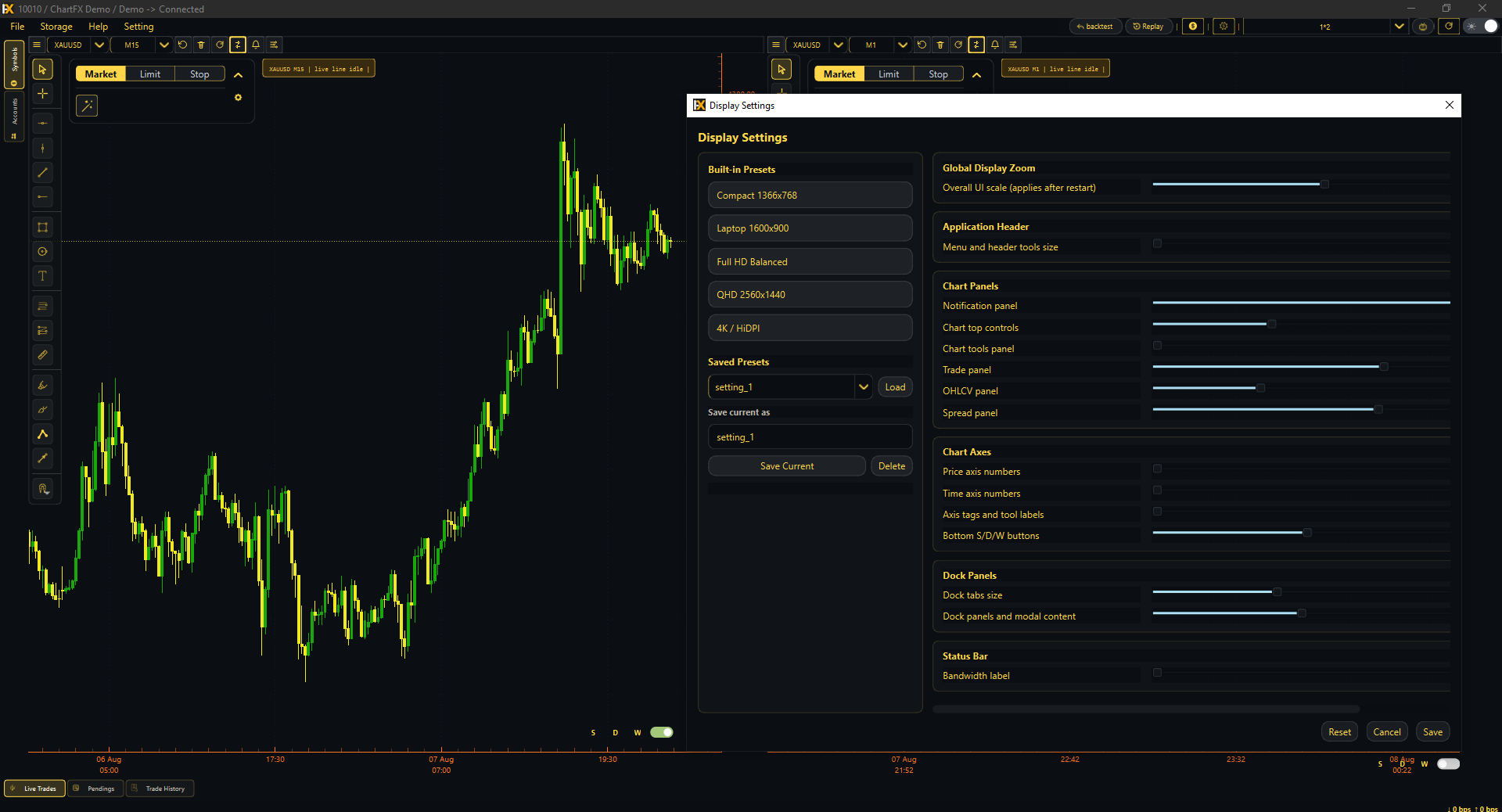1502x812 pixels.
Task: Select the rectangle shape drawing tool
Action: coord(43,228)
